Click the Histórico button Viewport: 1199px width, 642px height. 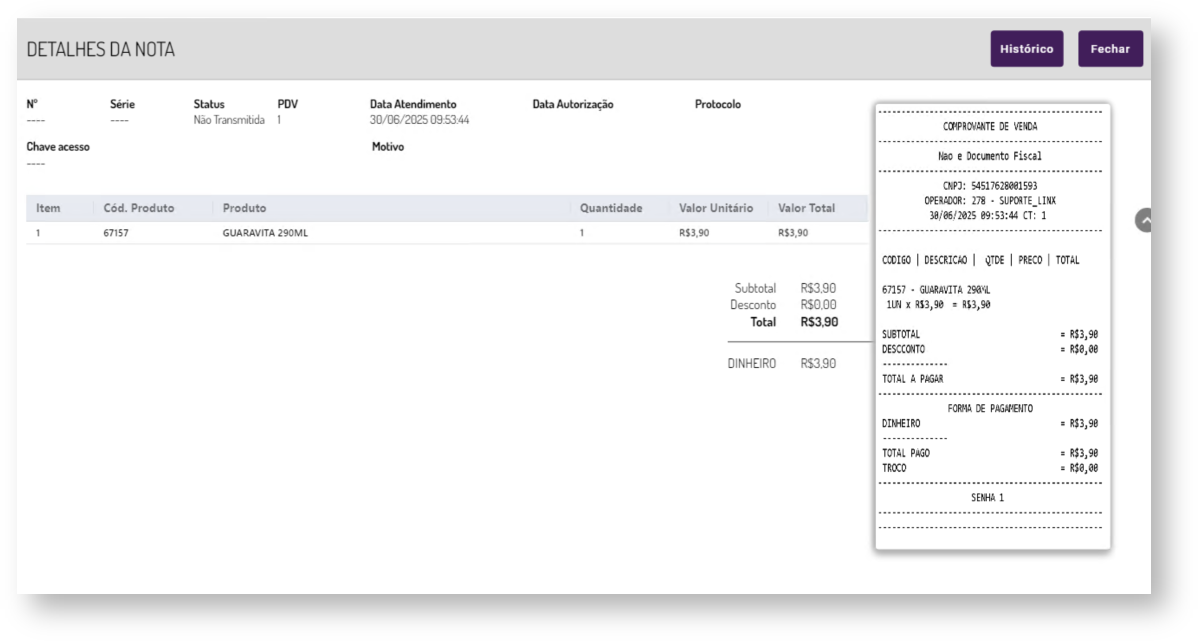click(x=1026, y=49)
